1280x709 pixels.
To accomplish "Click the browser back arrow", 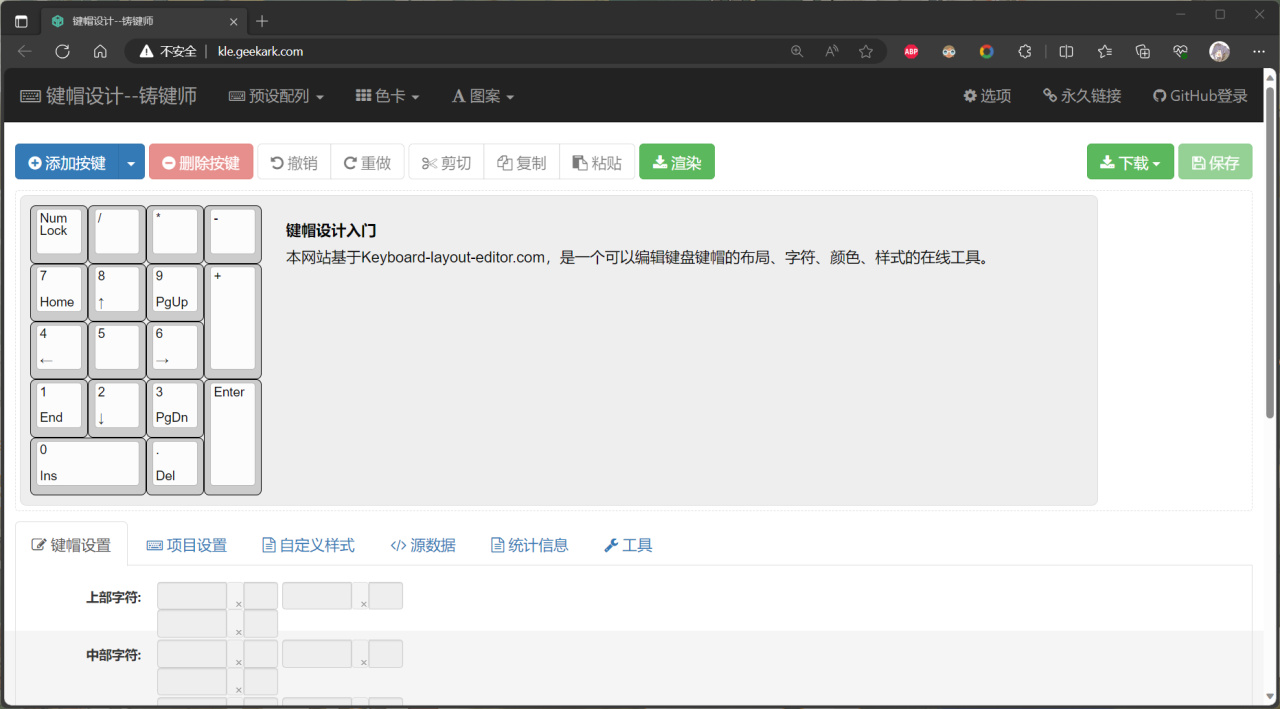I will point(25,51).
